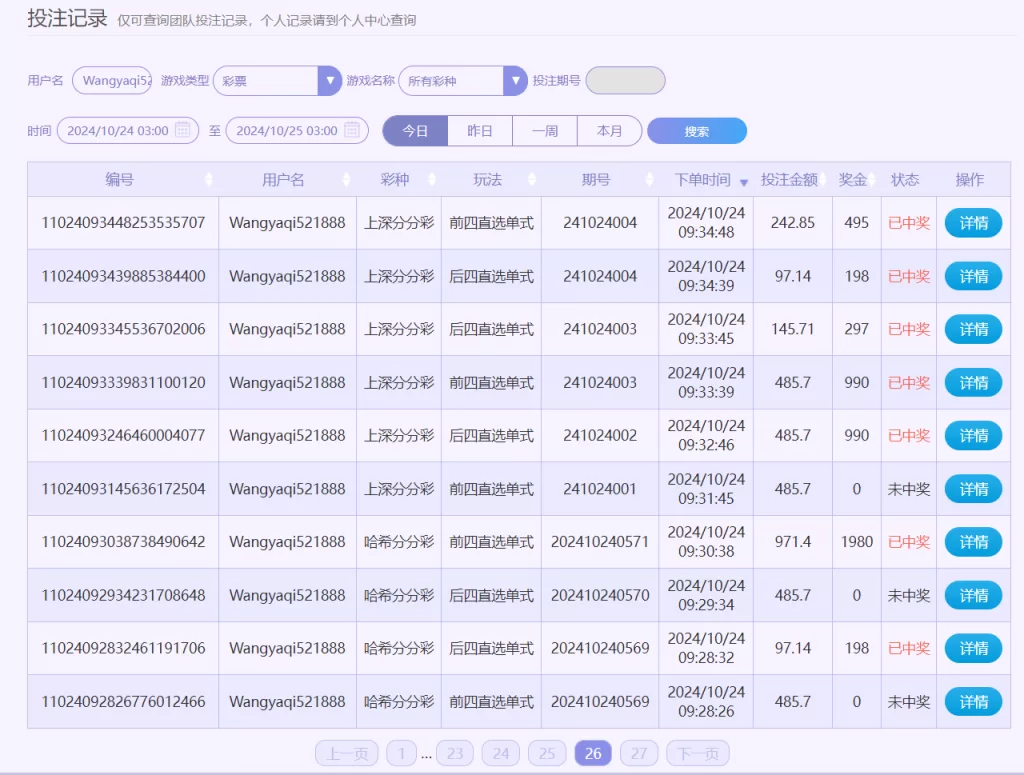Click prize value 495
Image resolution: width=1024 pixels, height=775 pixels.
pos(856,223)
